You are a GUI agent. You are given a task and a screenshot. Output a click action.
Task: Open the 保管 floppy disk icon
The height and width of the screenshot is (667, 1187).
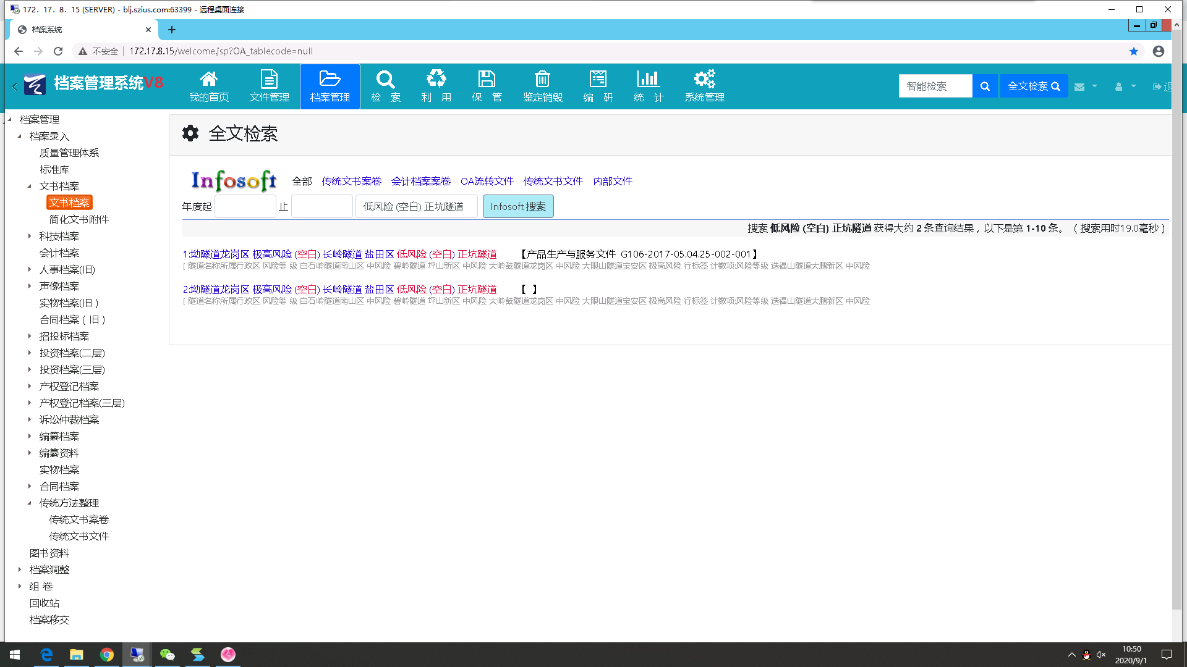click(x=486, y=79)
